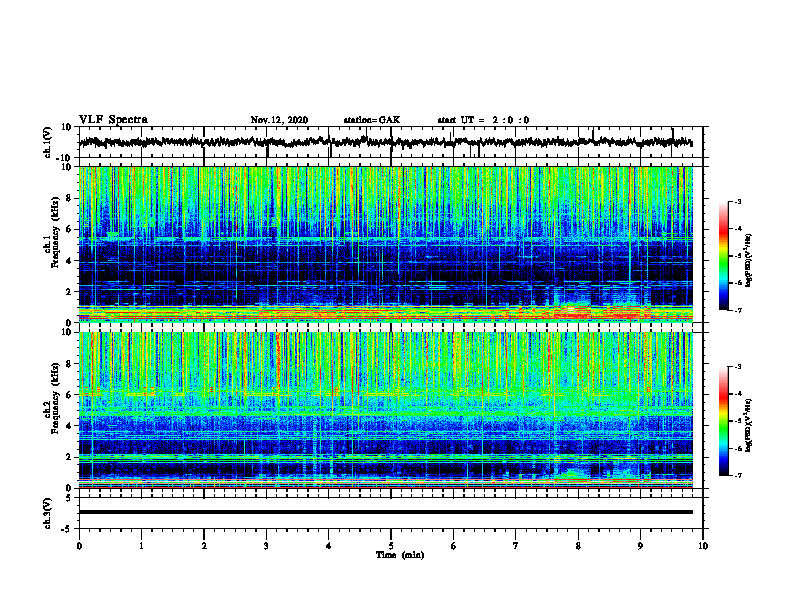Click the "VLF Spectra" plot title

[113, 120]
